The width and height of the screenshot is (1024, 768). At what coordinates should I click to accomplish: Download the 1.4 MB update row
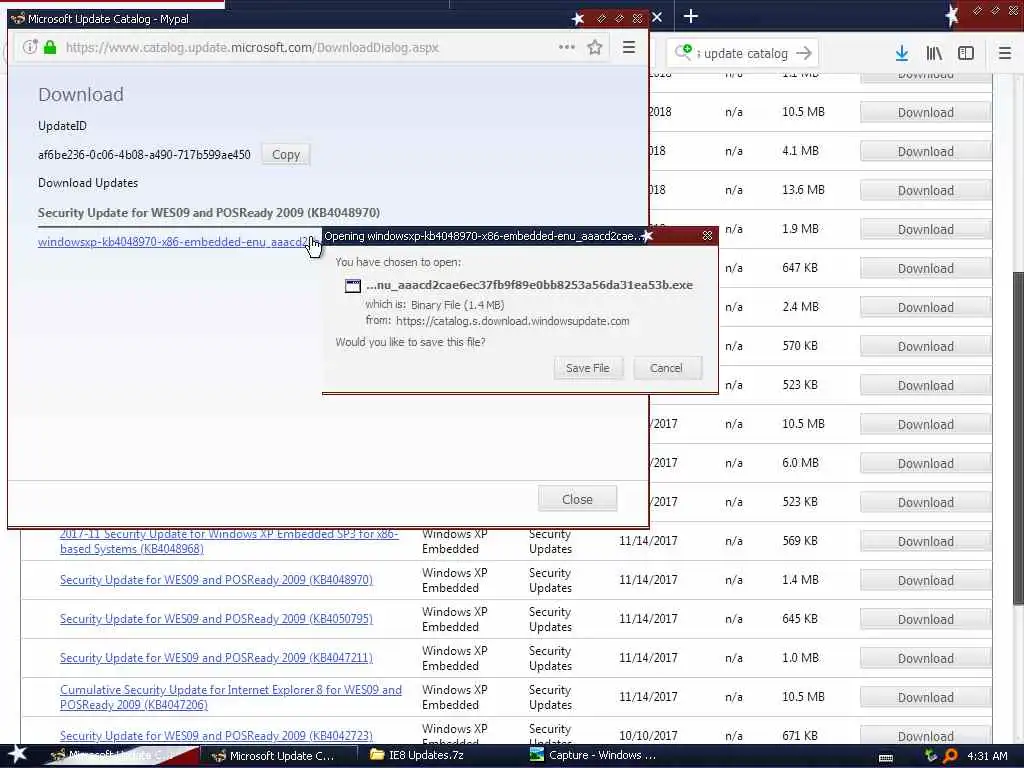(925, 581)
